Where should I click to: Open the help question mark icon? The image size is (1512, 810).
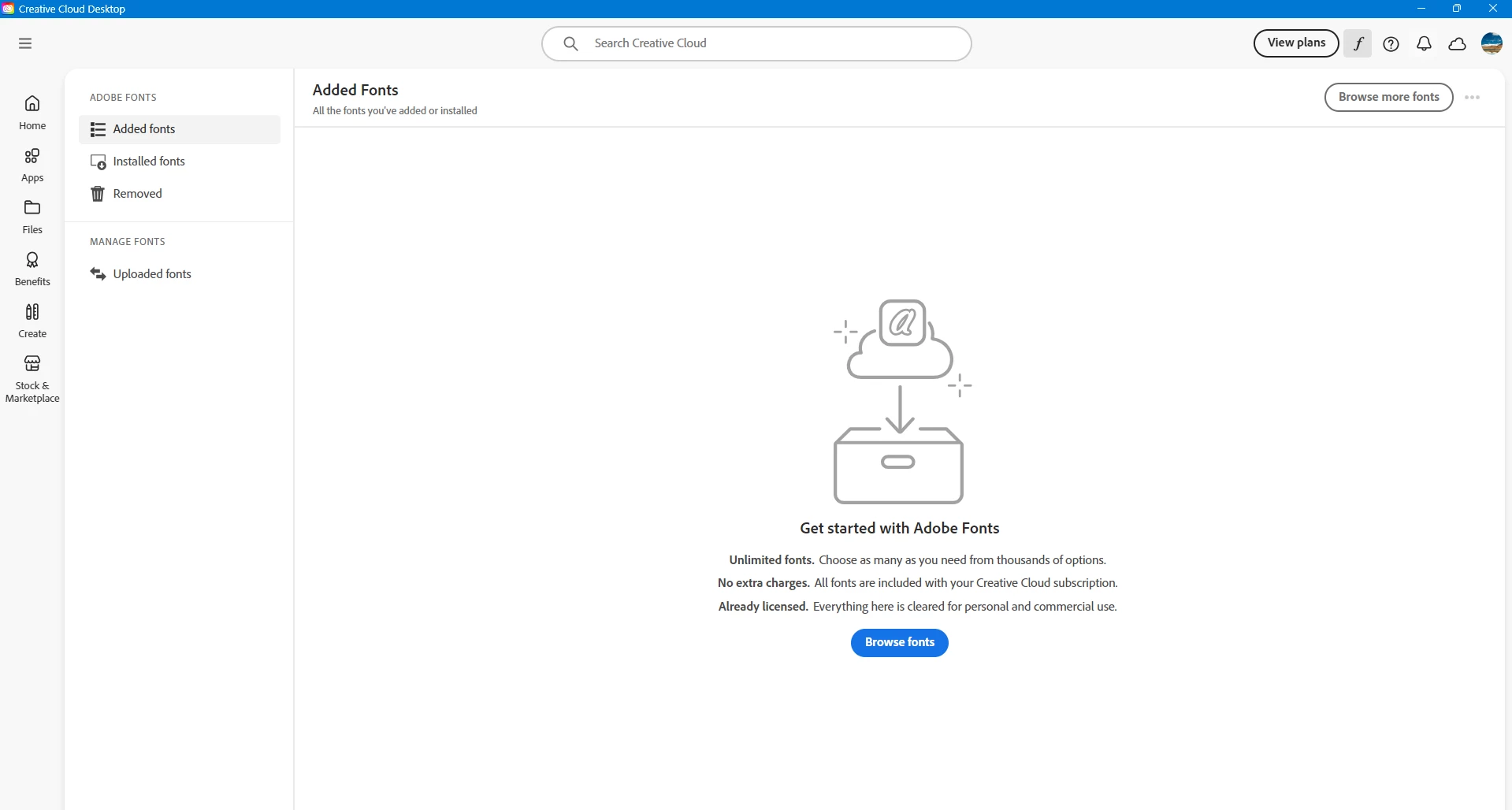[1391, 44]
